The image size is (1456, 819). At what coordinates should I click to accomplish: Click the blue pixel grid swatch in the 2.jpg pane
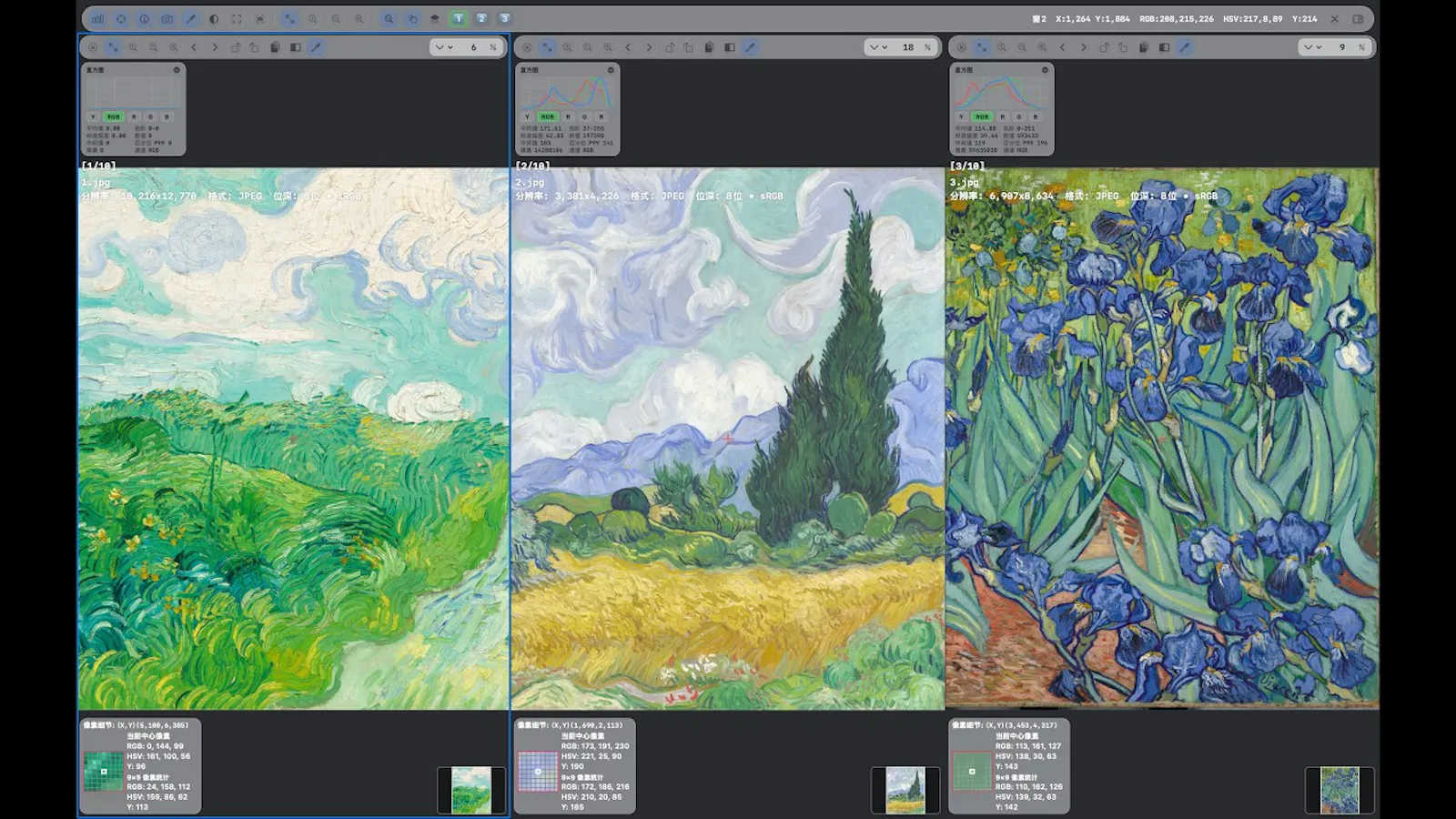tap(537, 771)
